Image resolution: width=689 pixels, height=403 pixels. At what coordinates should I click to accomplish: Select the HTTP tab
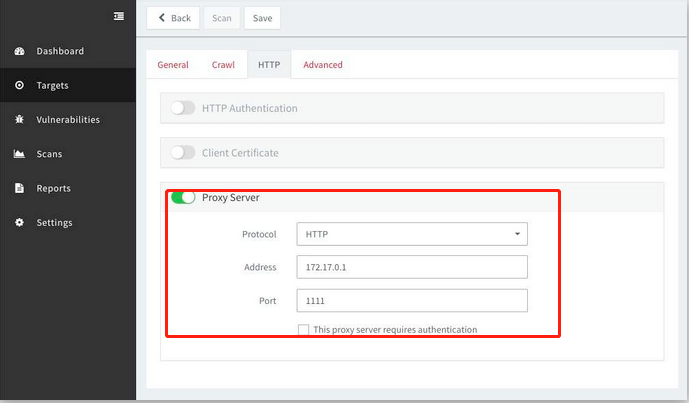(269, 65)
